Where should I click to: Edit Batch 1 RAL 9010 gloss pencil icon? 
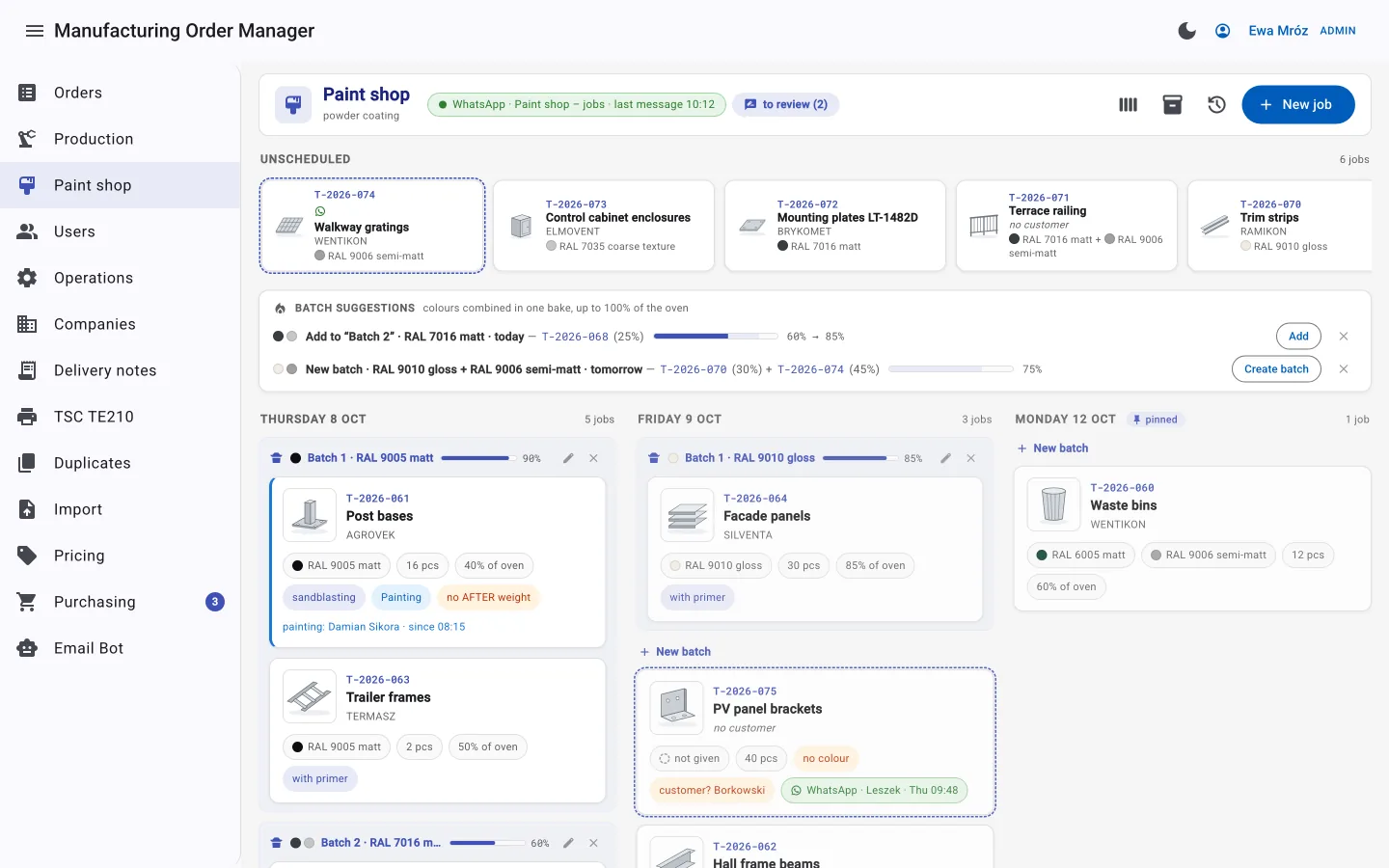[945, 458]
